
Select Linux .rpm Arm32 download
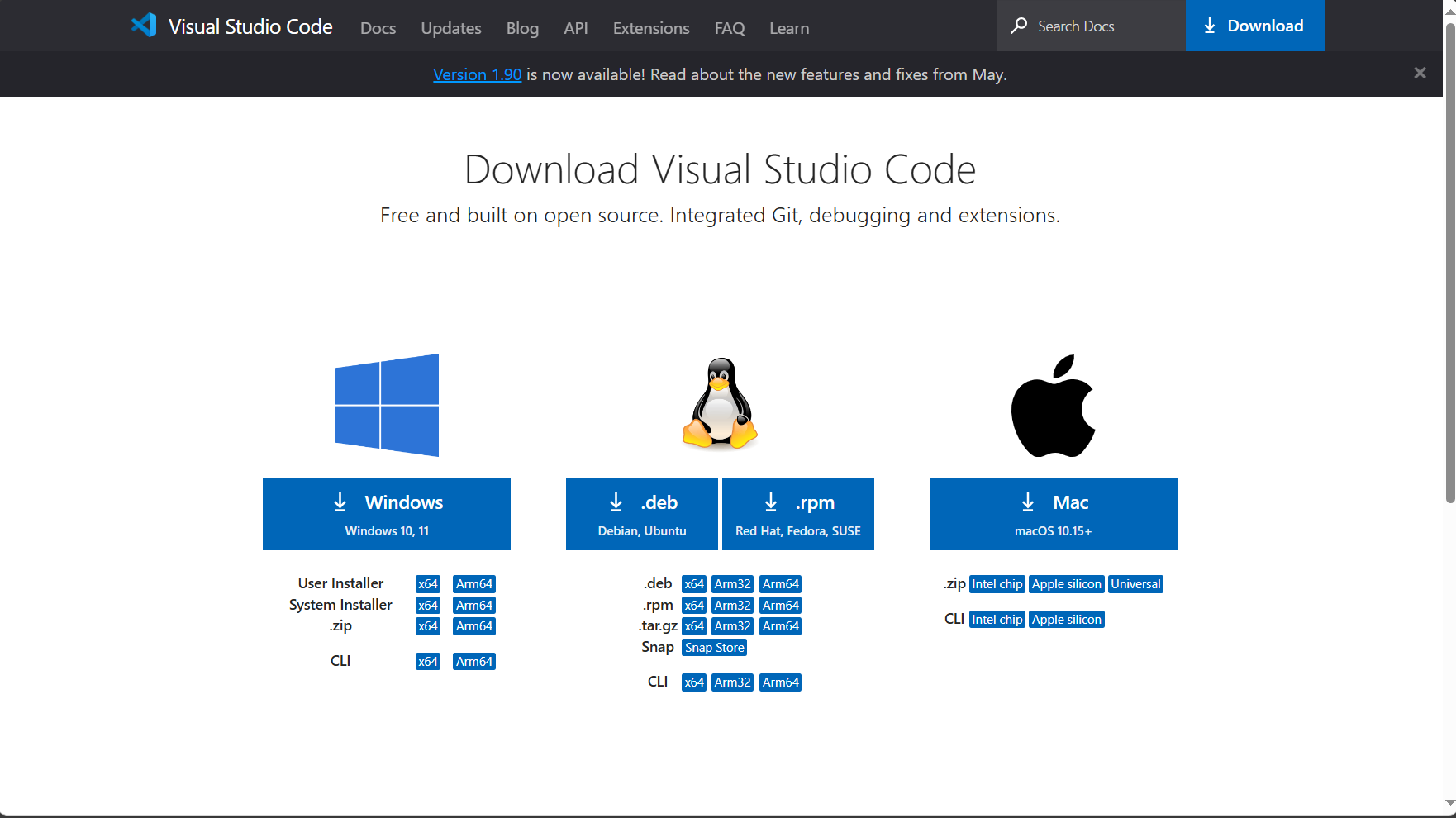tap(733, 606)
